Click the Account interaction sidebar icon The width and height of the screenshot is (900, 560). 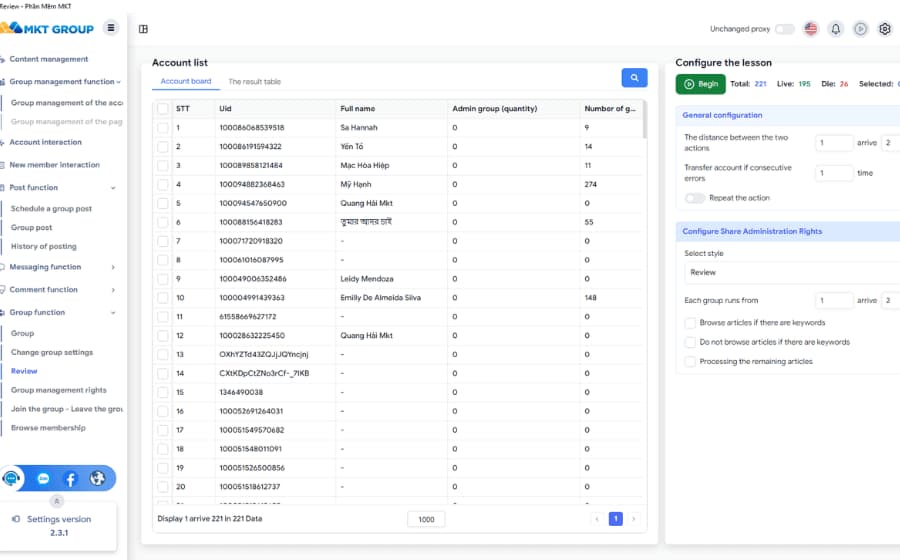pyautogui.click(x=3, y=142)
